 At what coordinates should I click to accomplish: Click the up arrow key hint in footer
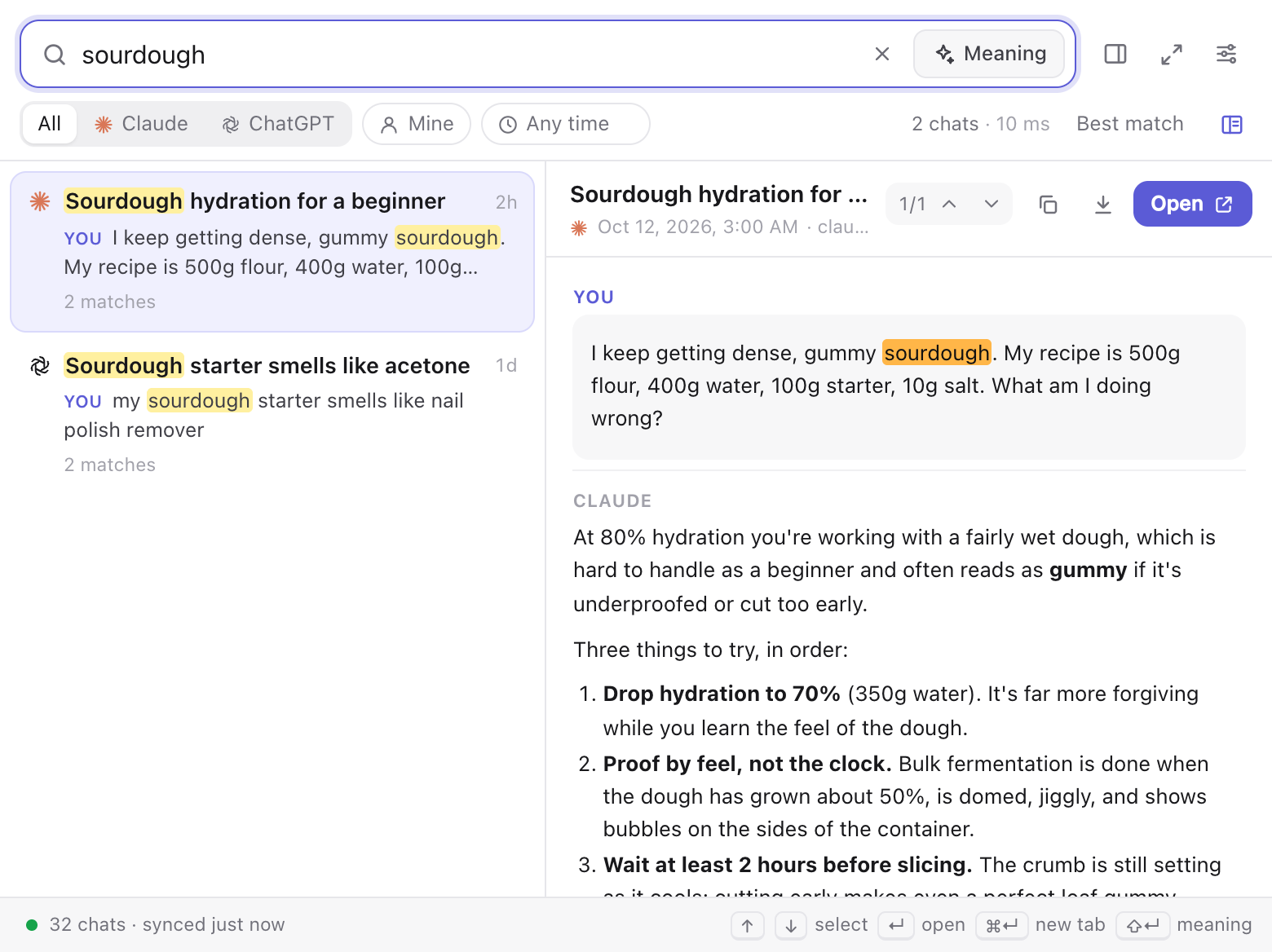[748, 925]
